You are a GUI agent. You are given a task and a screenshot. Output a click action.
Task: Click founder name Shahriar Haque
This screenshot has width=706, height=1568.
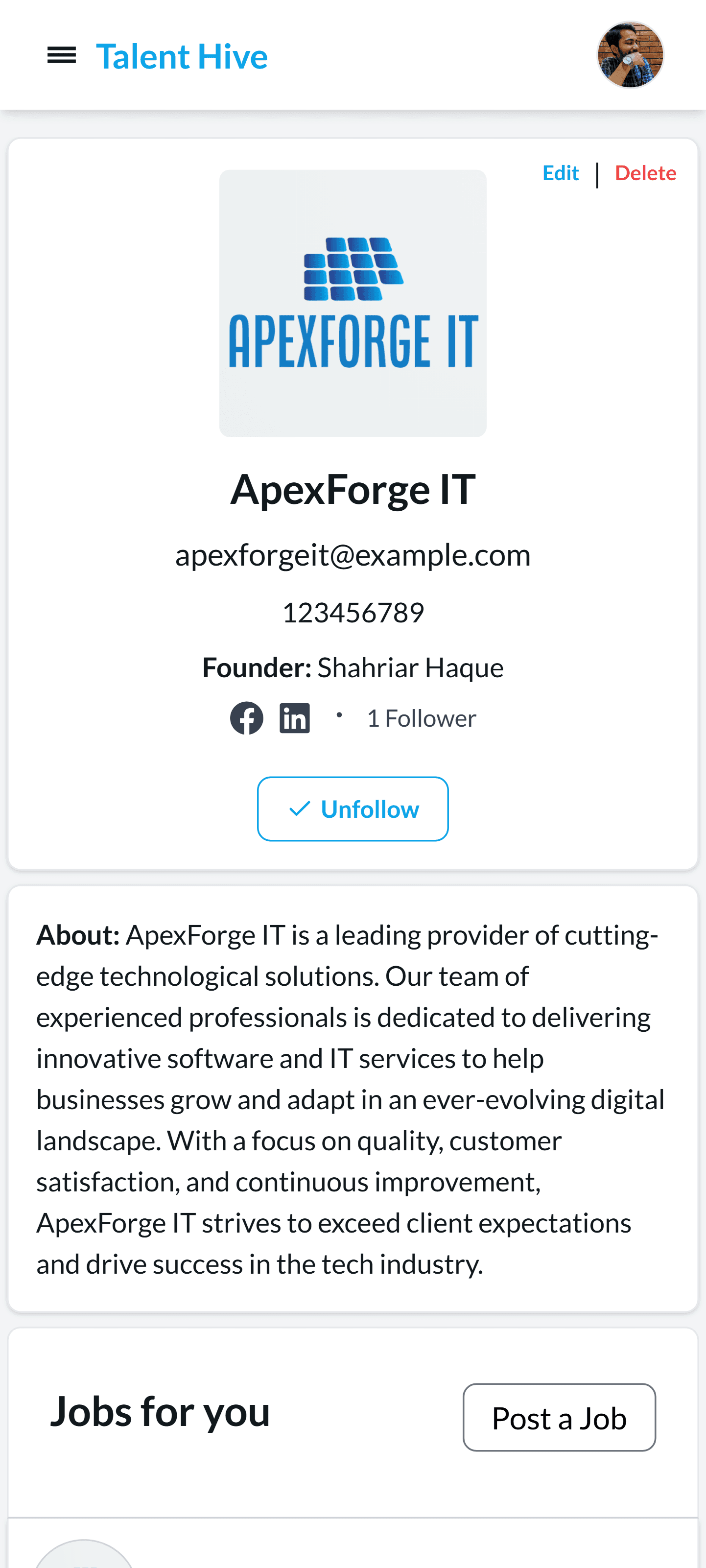pos(410,668)
